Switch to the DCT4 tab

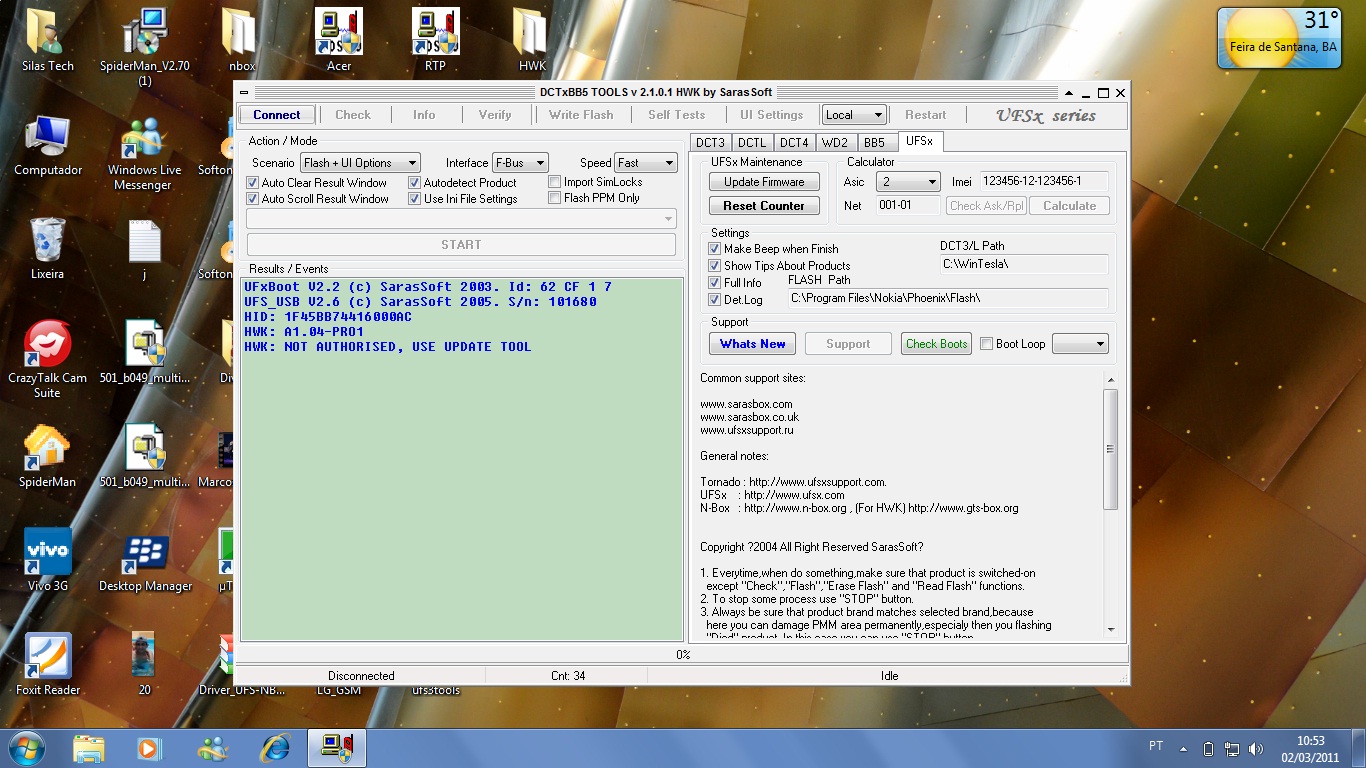[x=795, y=143]
